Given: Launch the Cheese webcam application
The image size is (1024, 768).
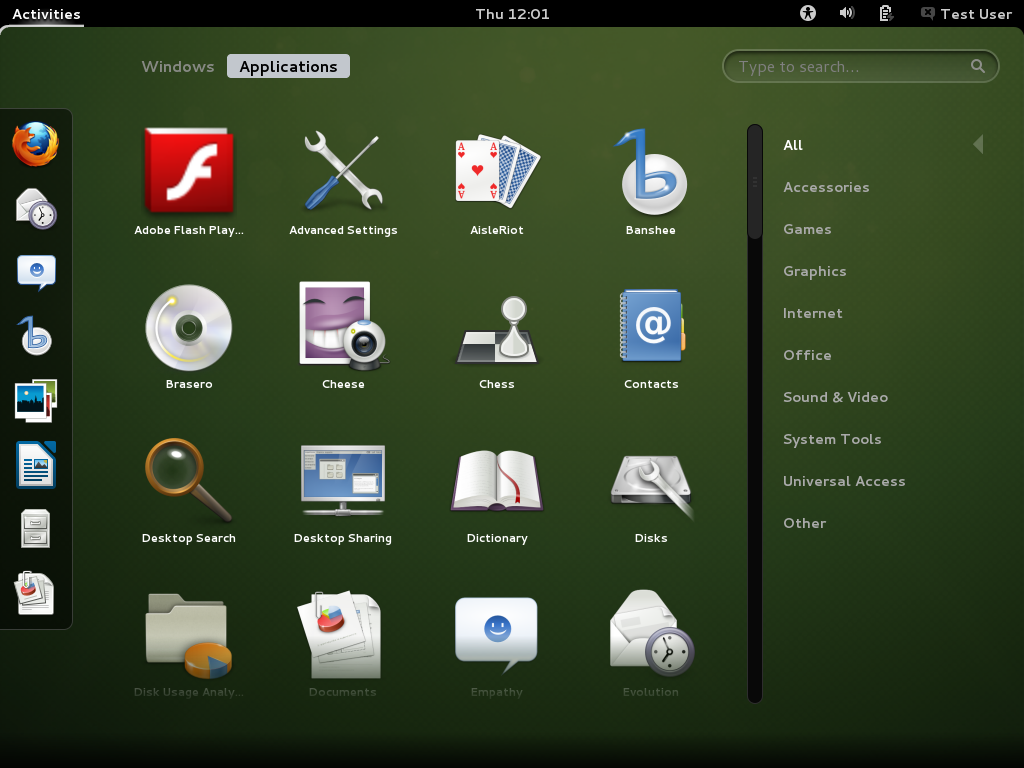Looking at the screenshot, I should 342,325.
